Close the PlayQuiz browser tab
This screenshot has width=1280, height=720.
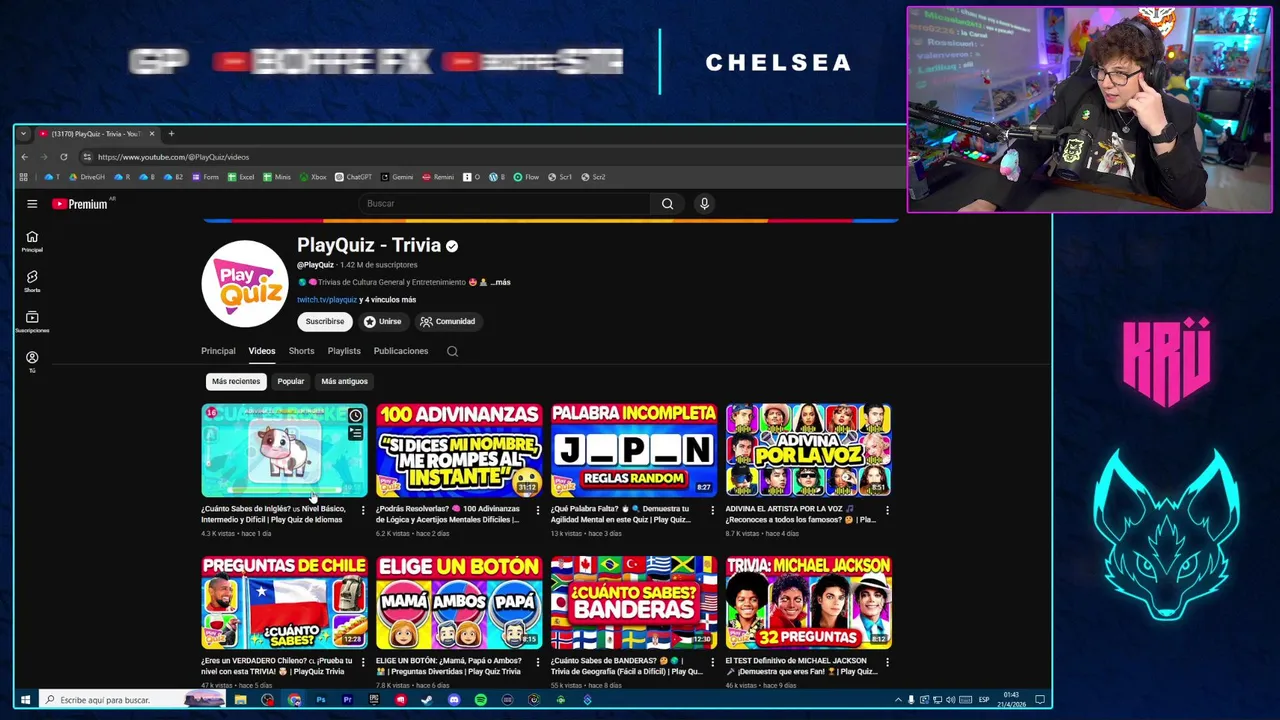point(152,134)
